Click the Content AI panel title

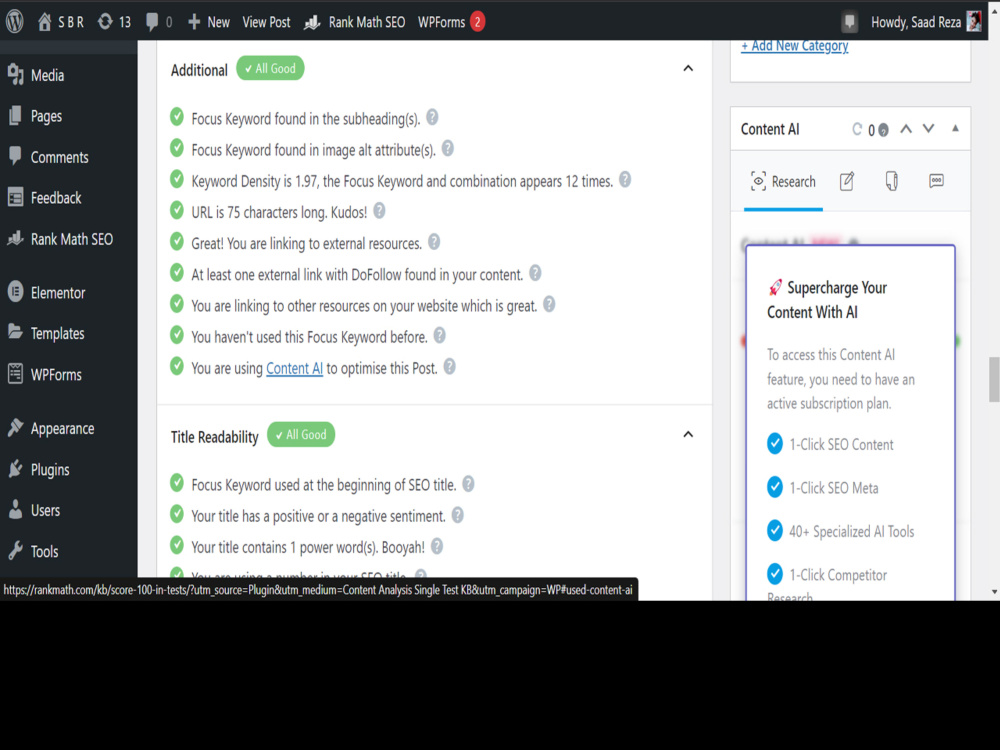(x=770, y=129)
